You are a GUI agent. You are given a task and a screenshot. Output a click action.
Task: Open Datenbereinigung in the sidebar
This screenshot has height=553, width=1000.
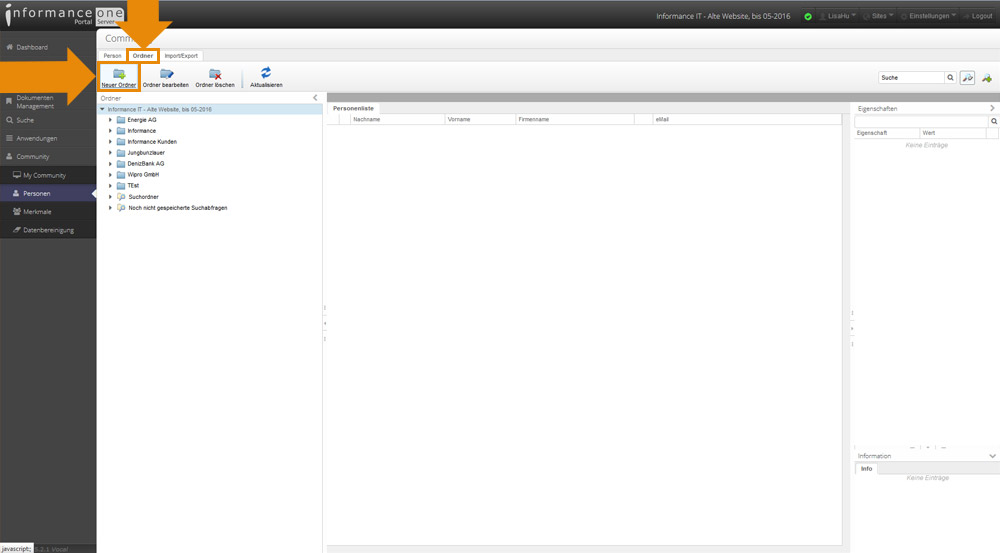[x=48, y=230]
